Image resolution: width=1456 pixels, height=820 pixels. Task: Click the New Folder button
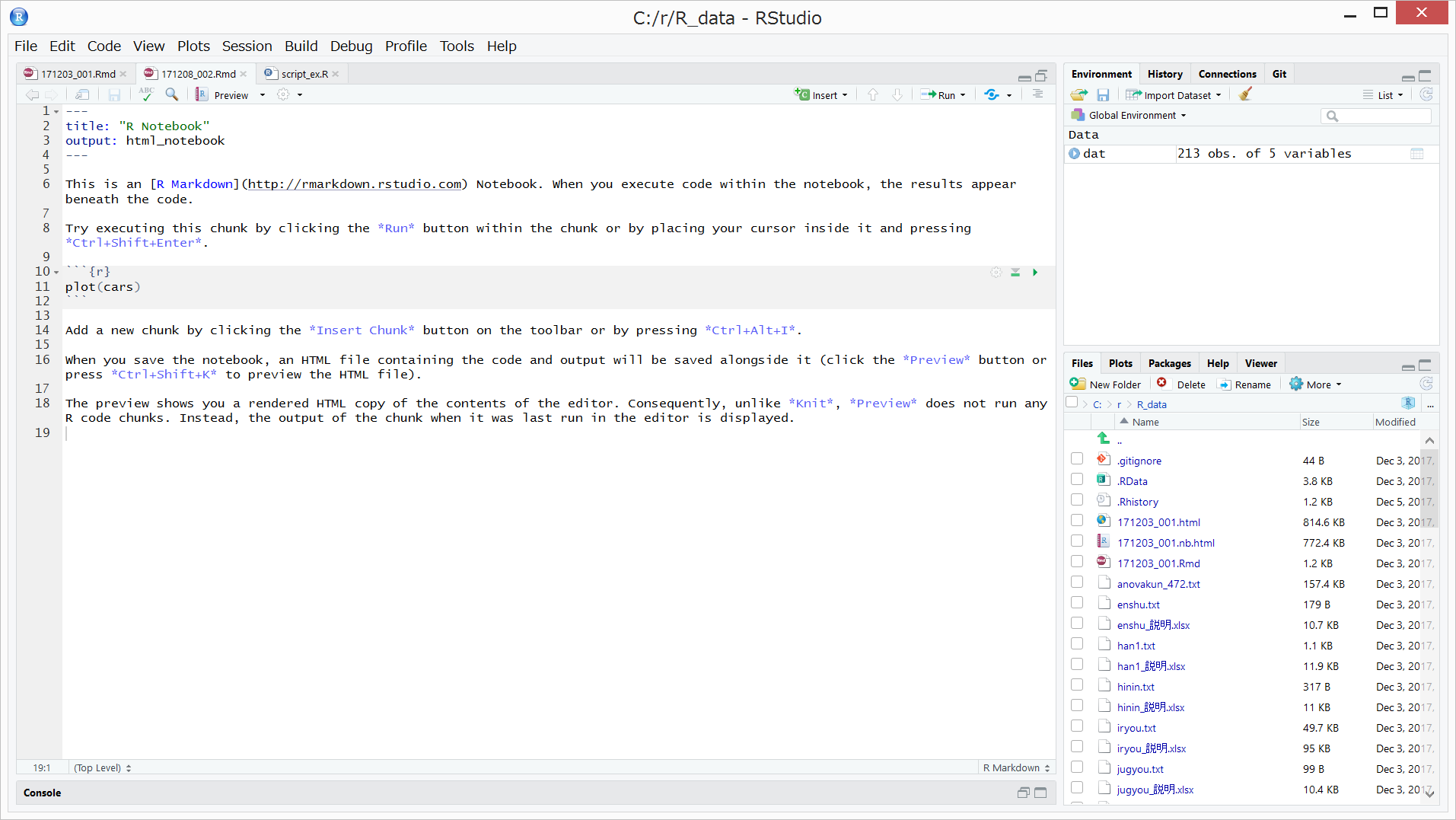(x=1105, y=384)
